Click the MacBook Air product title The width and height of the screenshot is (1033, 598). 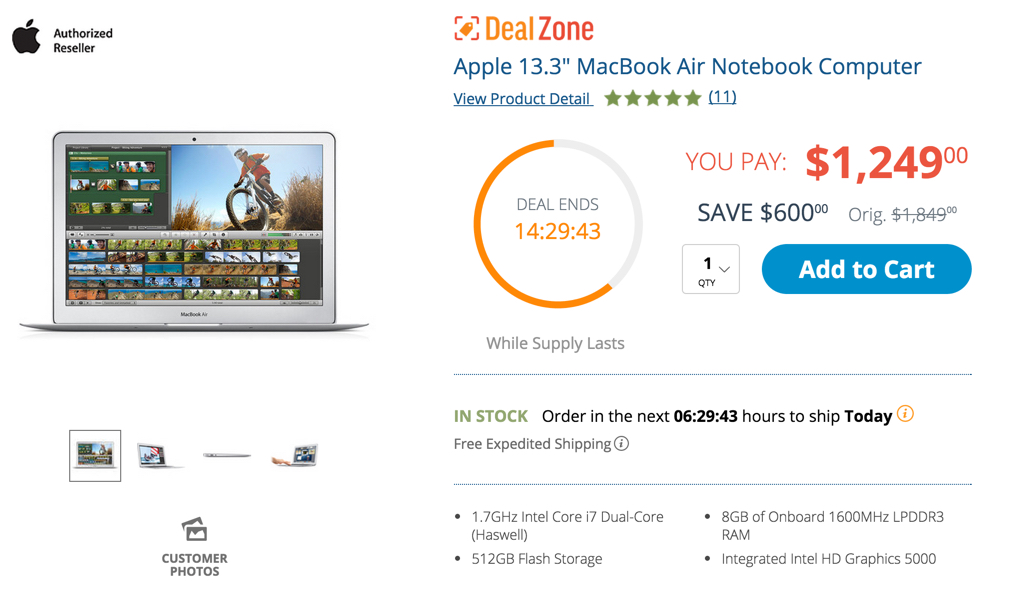(x=687, y=67)
